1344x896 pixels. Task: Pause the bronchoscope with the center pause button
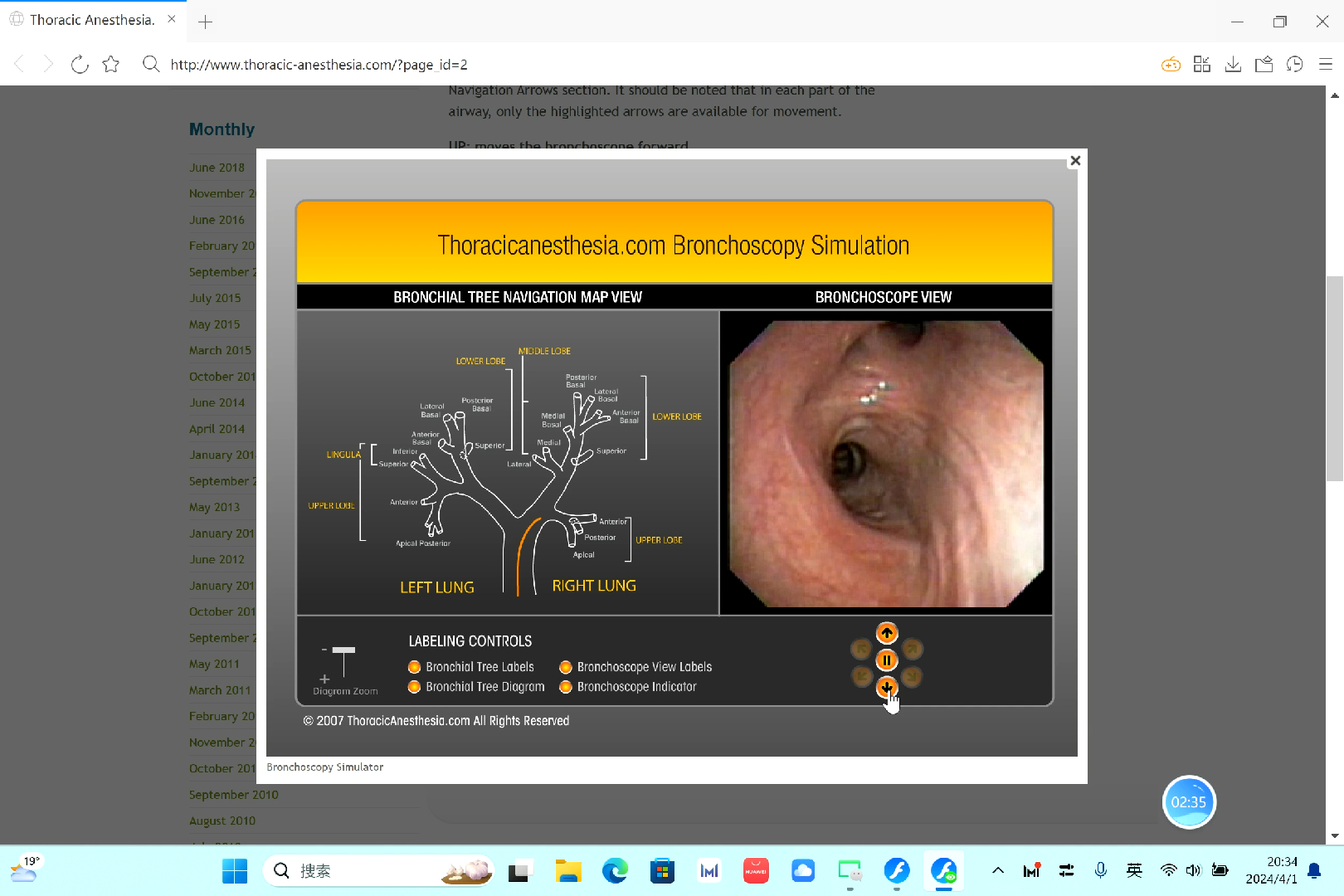click(887, 660)
